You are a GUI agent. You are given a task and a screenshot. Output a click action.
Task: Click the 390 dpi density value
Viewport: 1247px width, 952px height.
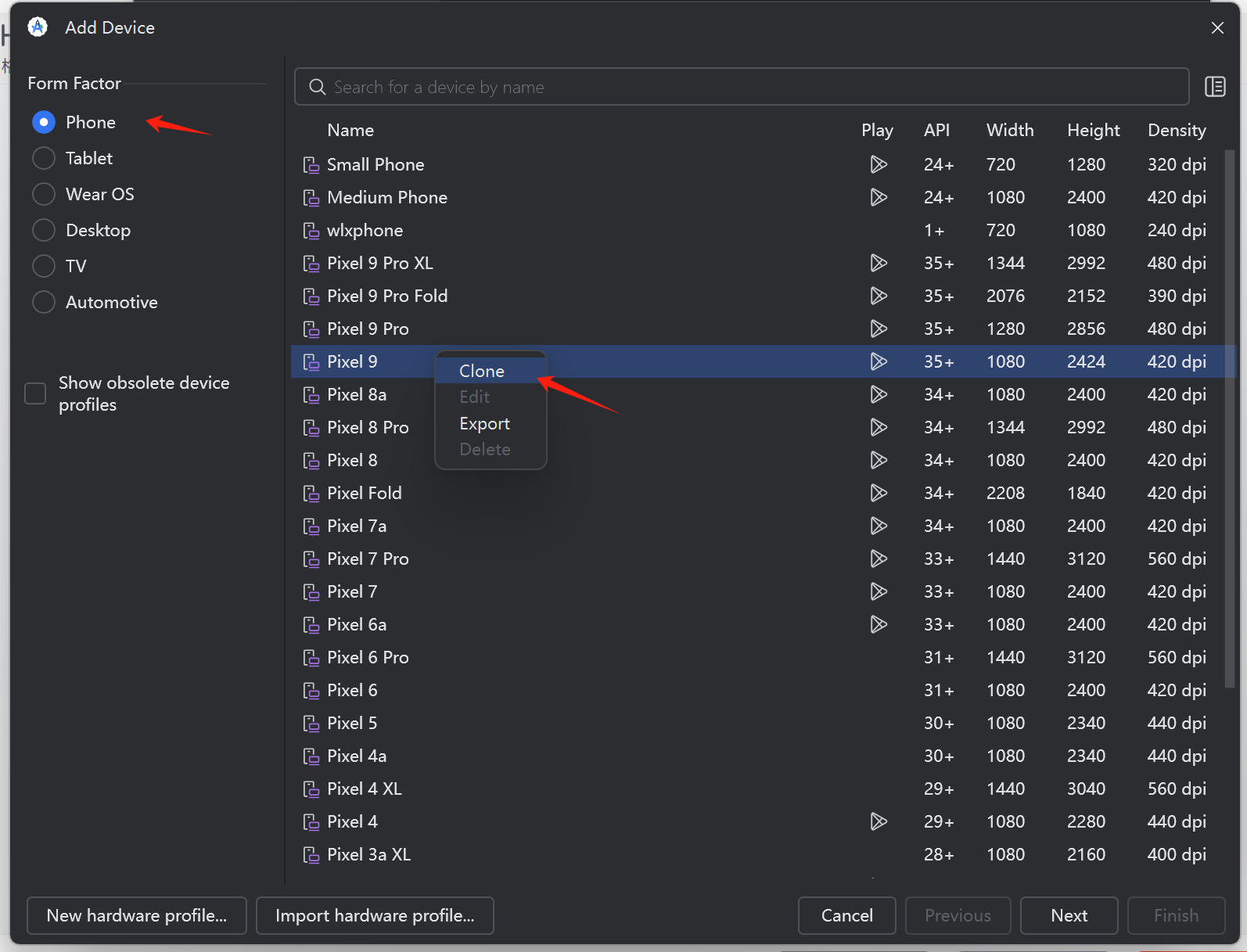[1177, 296]
